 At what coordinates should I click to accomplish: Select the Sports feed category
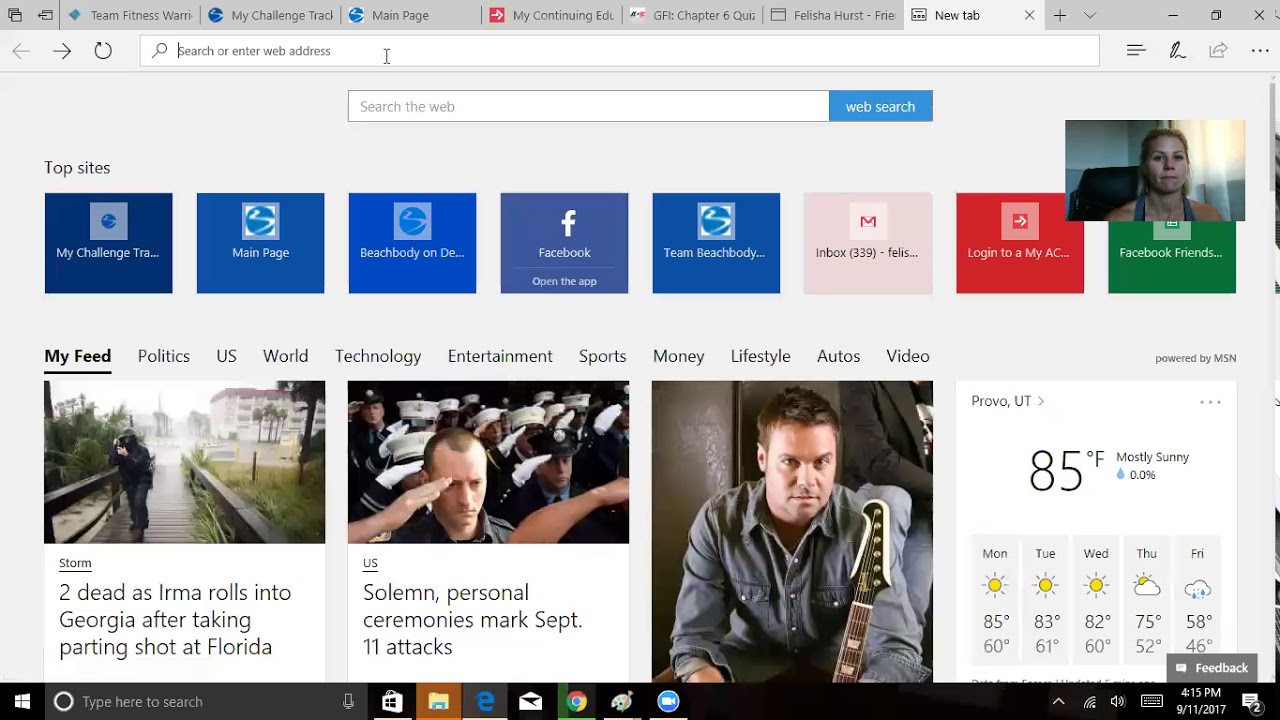pyautogui.click(x=602, y=356)
